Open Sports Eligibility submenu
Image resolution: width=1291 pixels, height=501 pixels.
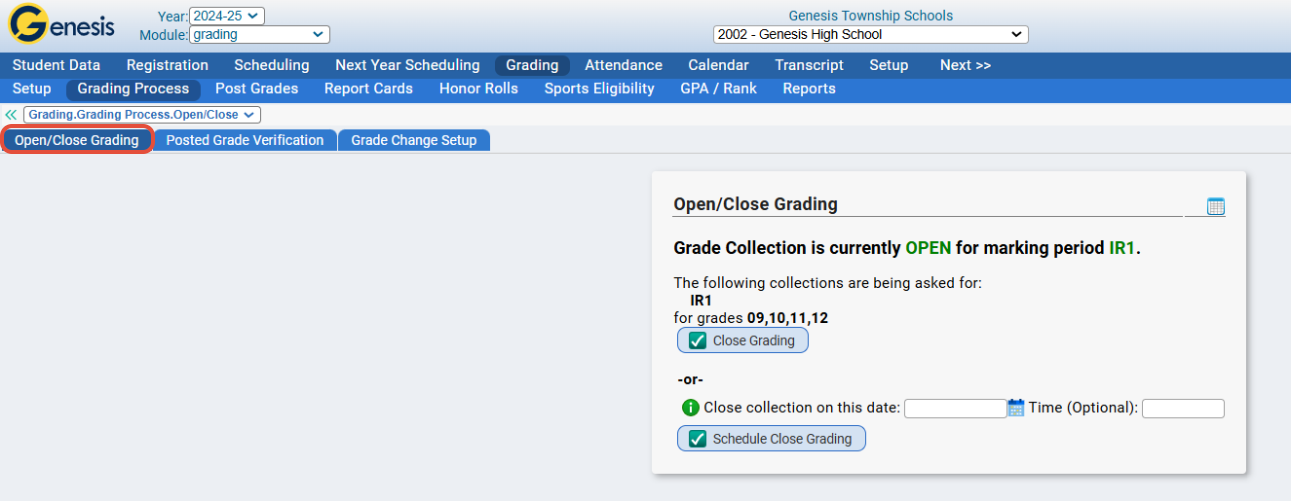point(599,89)
